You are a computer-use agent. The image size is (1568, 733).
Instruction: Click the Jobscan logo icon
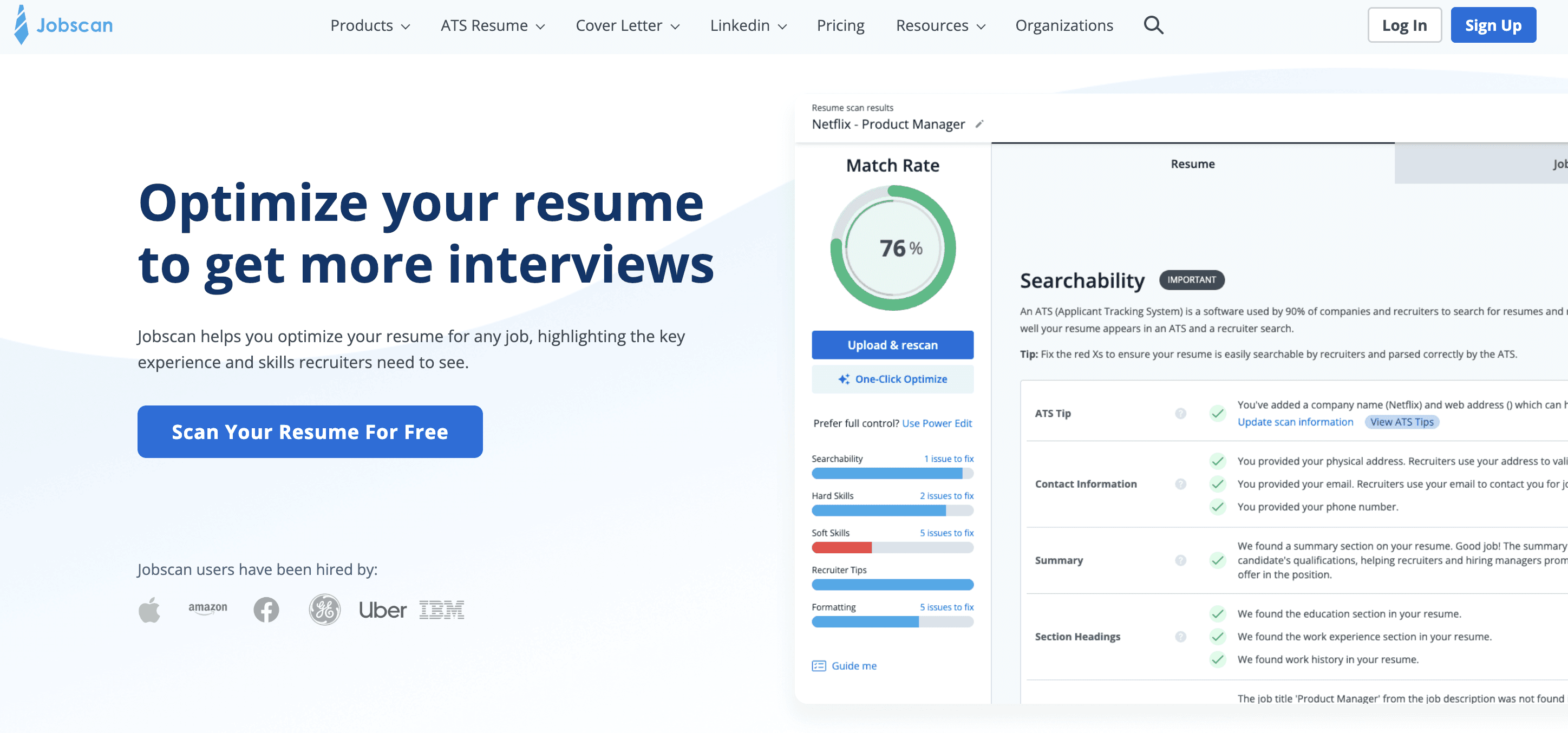tap(21, 25)
